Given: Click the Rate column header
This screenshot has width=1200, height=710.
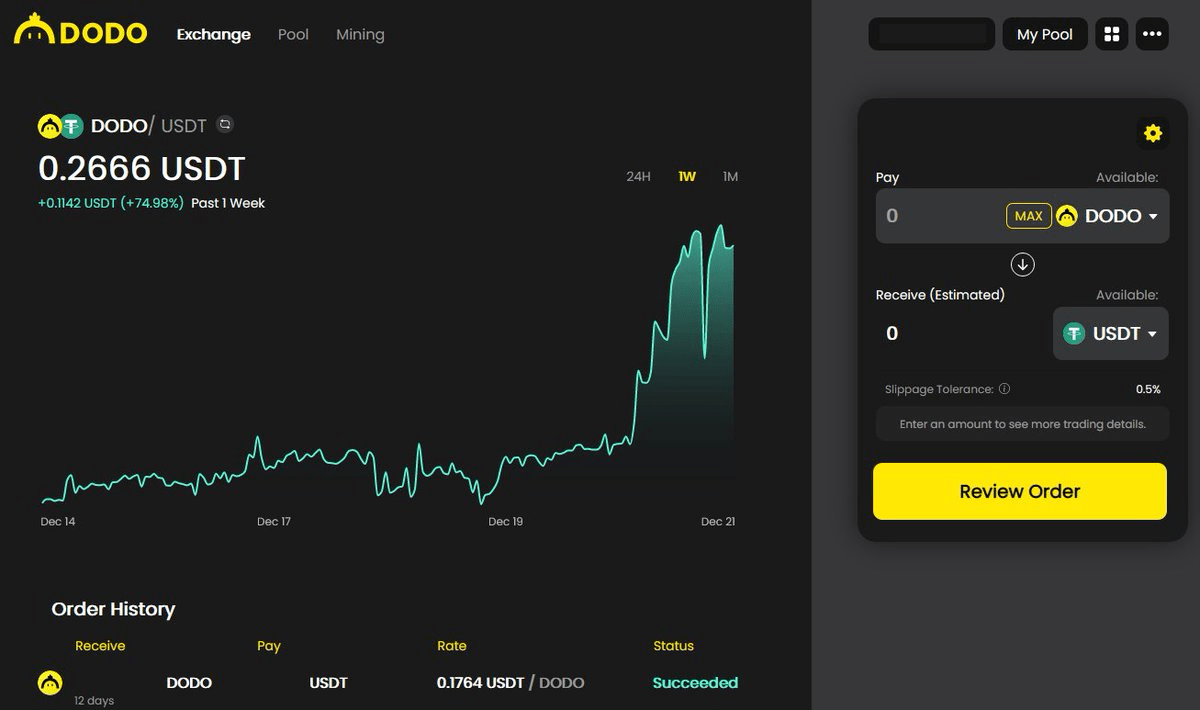Looking at the screenshot, I should click(x=452, y=646).
